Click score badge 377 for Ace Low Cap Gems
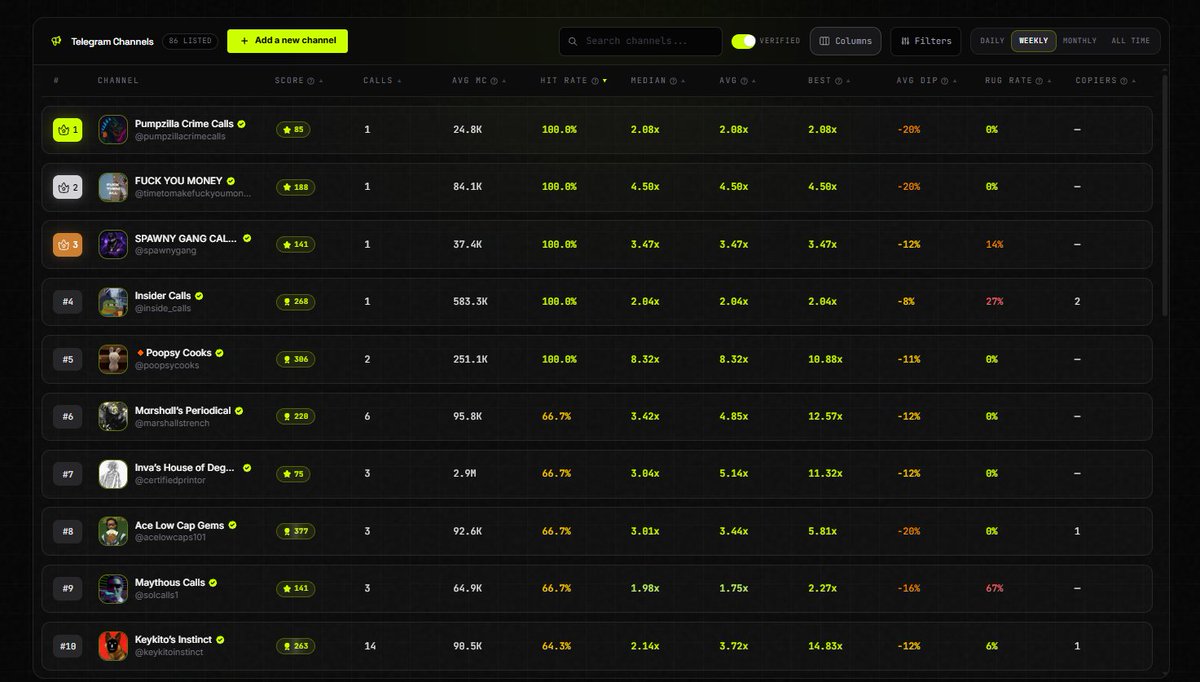This screenshot has height=682, width=1200. (296, 531)
